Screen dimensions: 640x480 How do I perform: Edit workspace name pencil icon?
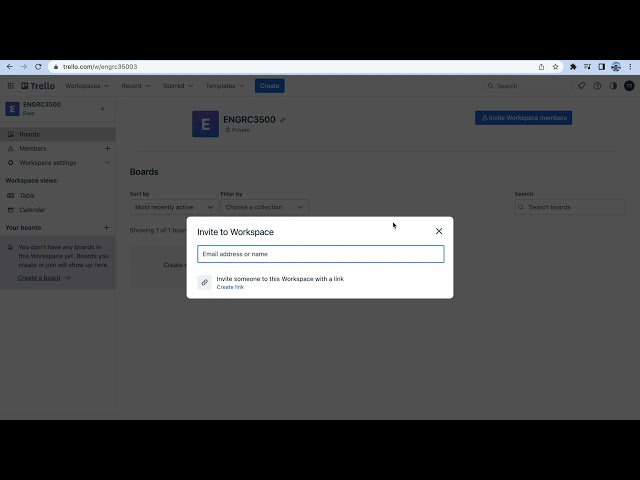click(283, 120)
